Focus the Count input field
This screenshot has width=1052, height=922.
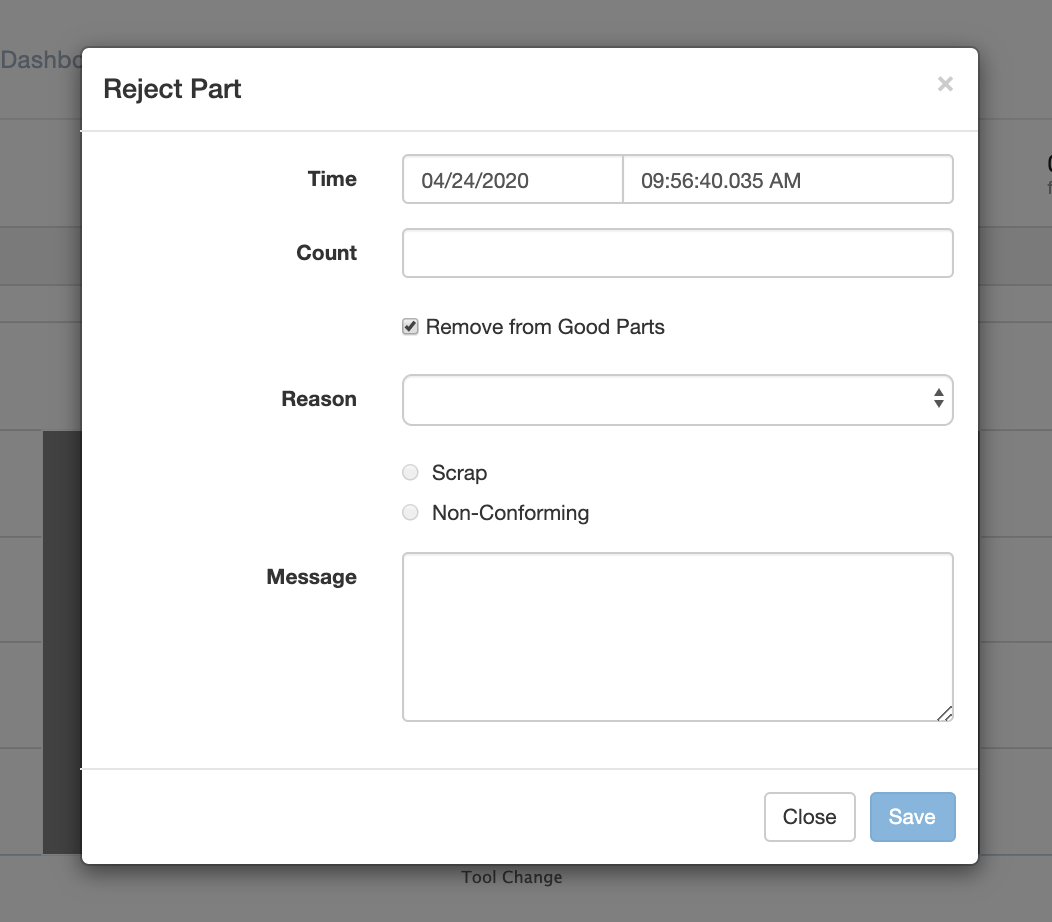tap(678, 253)
